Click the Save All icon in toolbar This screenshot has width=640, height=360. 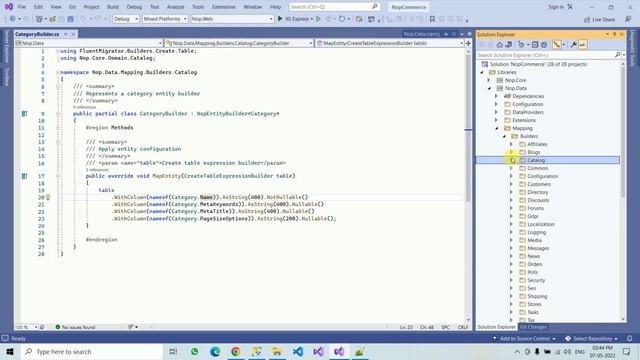70,19
